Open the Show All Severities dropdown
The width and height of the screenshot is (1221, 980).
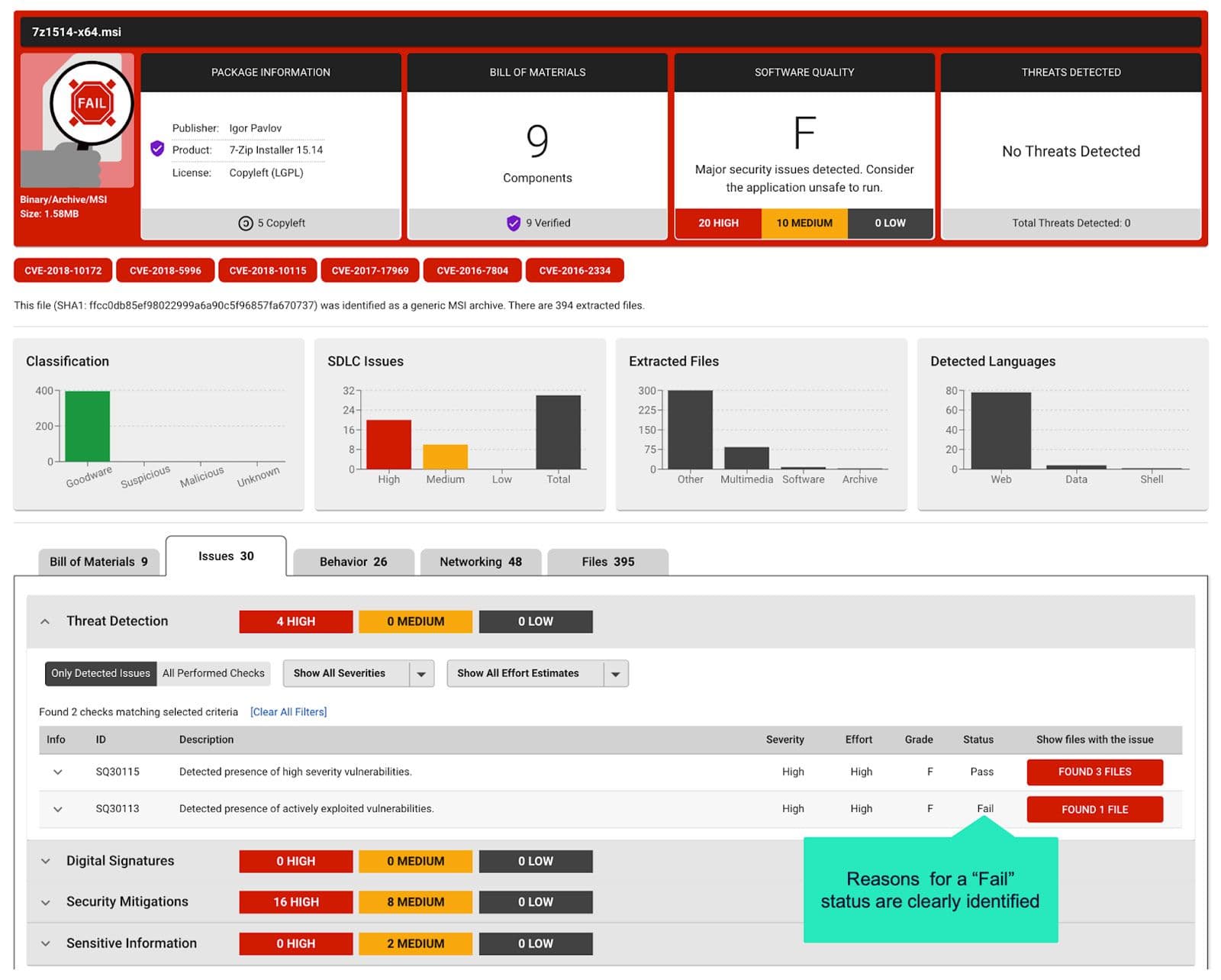358,673
